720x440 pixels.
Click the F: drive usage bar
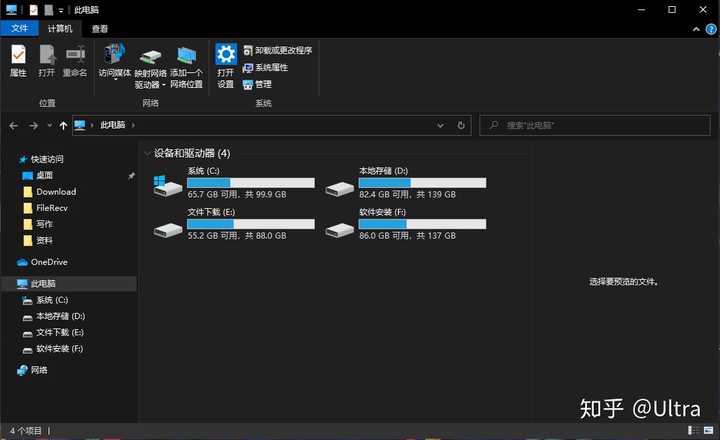tap(422, 224)
